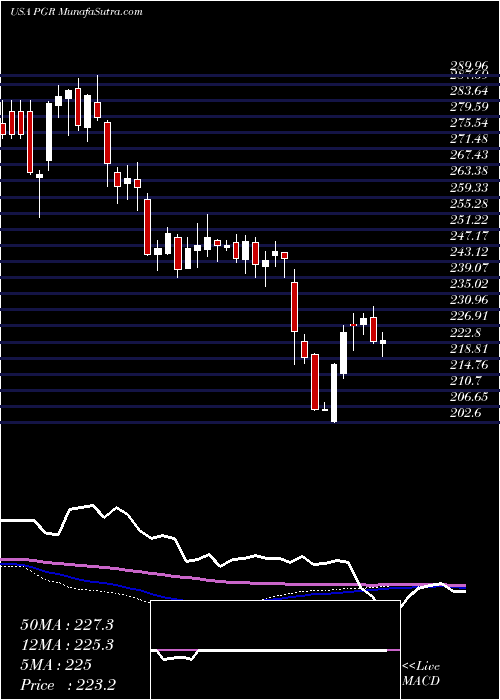The width and height of the screenshot is (500, 700).
Task: Select the 263.38 price axis label
Action: pyautogui.click(x=468, y=171)
